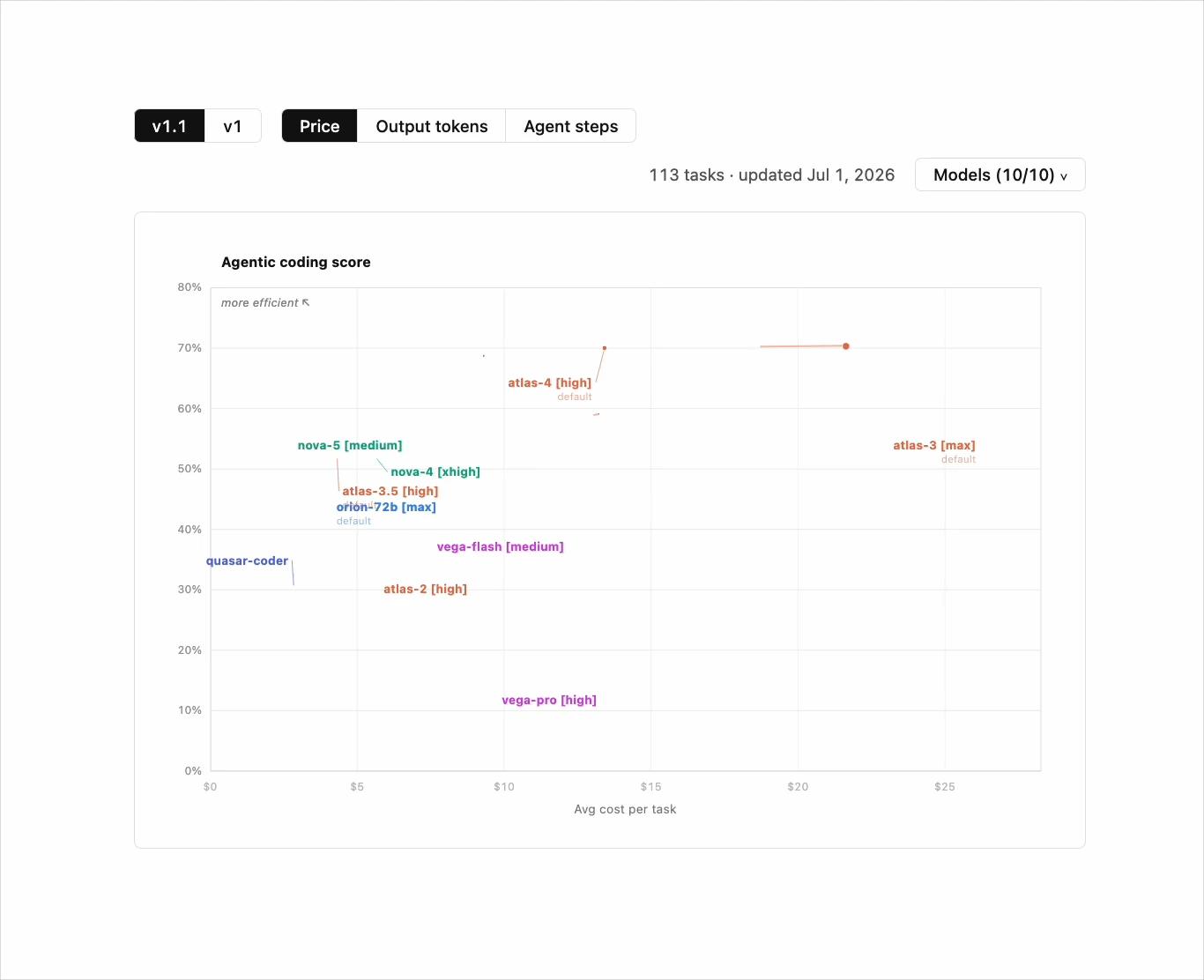This screenshot has width=1204, height=980.
Task: Click the orion-72b [max] label
Action: click(386, 507)
